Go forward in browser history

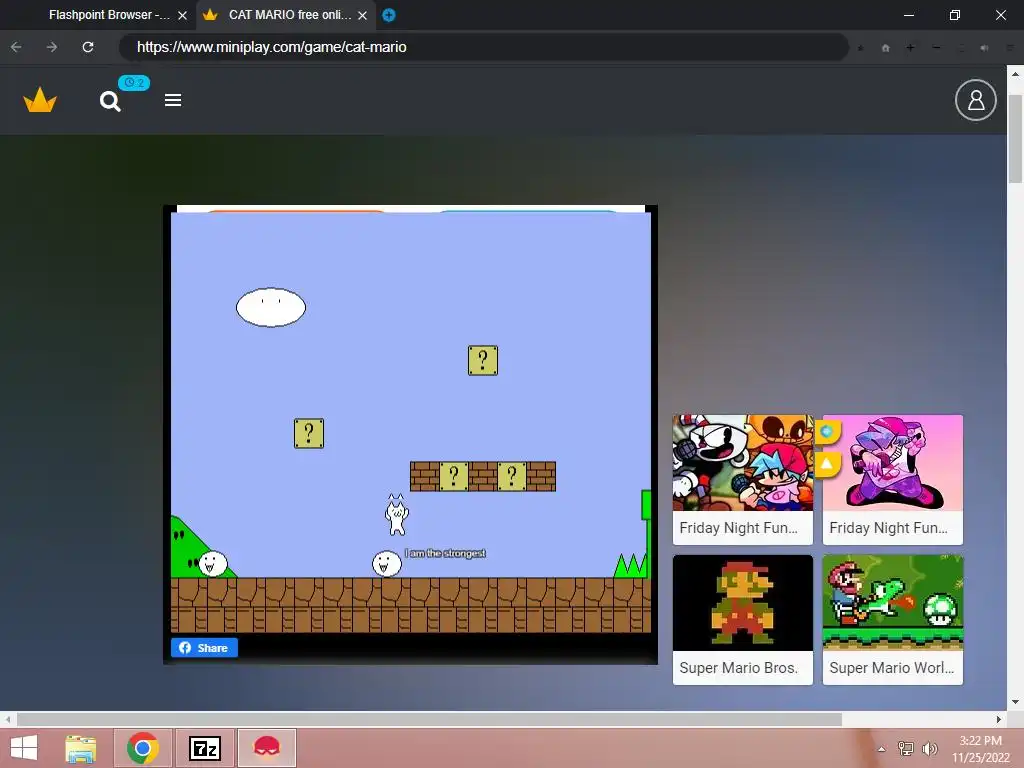pos(52,47)
